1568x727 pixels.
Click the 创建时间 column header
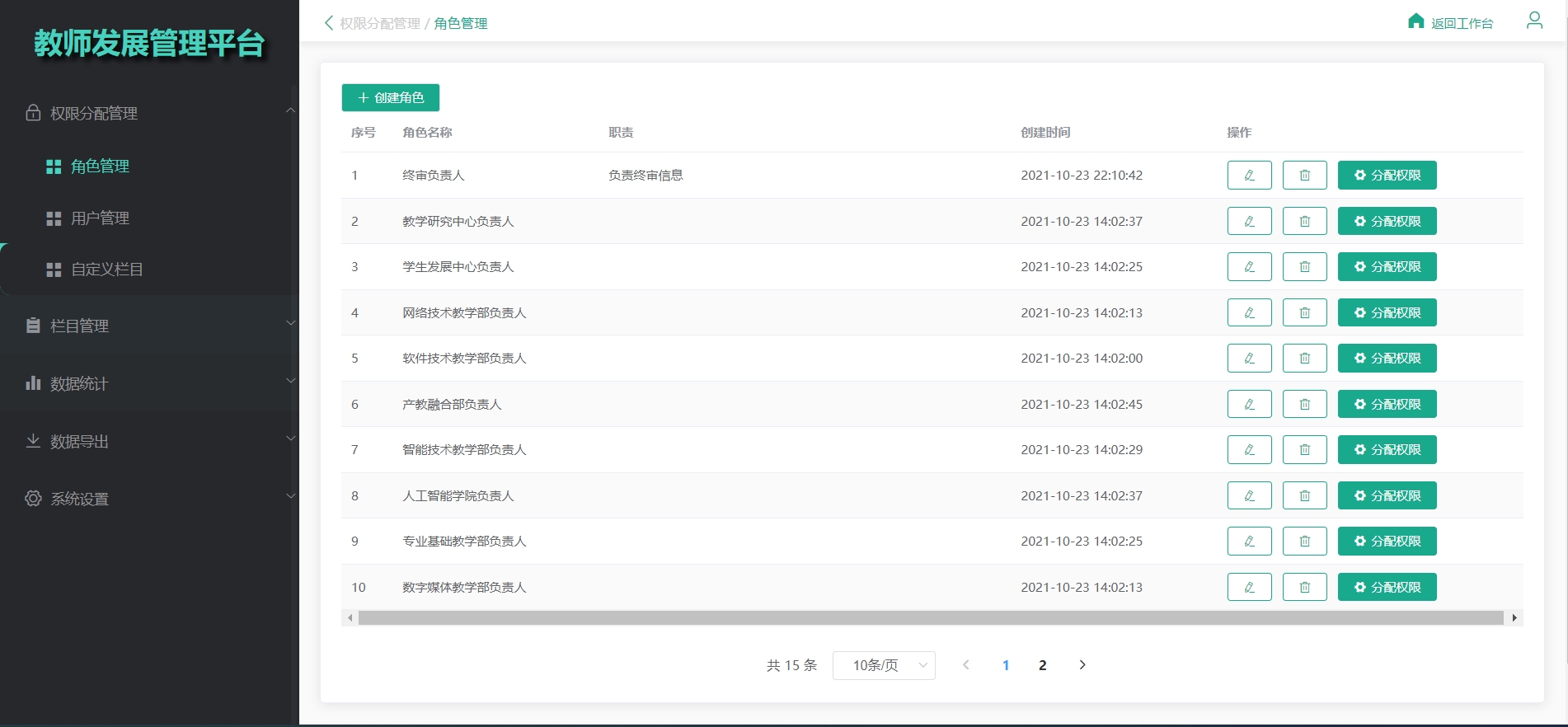1045,133
